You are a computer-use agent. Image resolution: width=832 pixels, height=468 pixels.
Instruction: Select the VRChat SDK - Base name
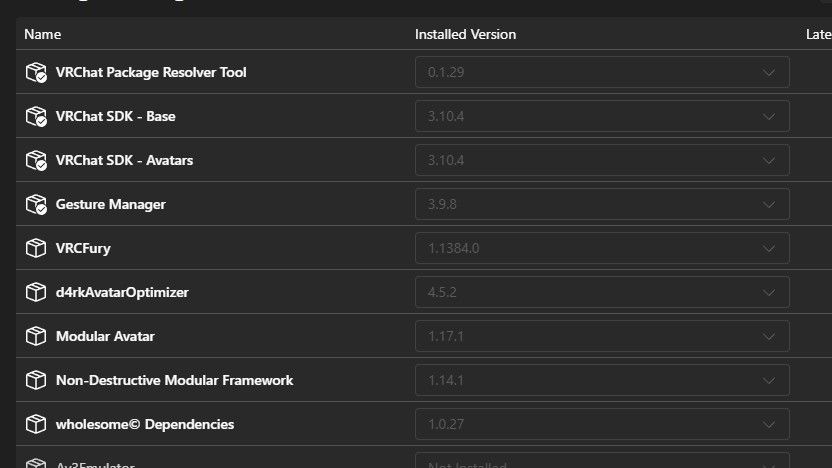coord(116,116)
